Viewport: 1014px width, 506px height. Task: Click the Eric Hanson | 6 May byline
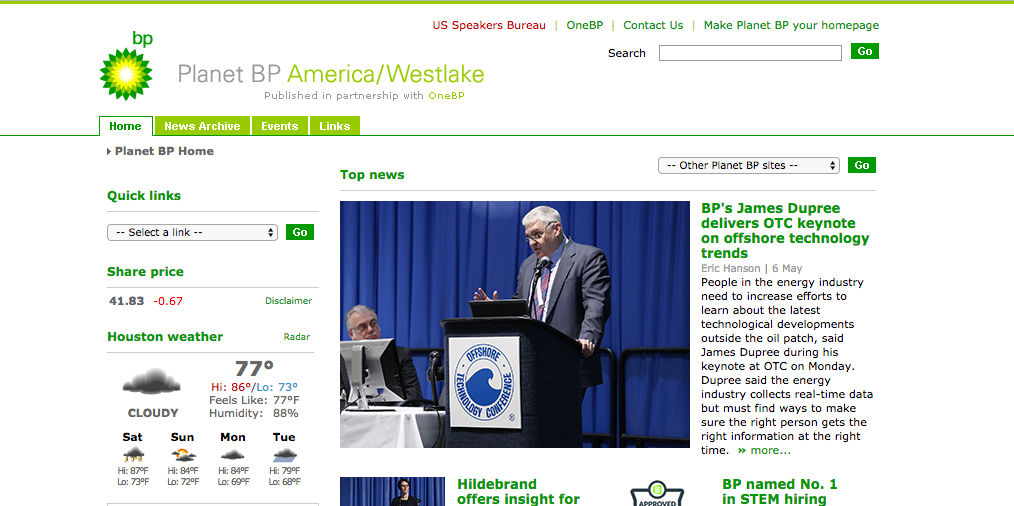pyautogui.click(x=751, y=268)
